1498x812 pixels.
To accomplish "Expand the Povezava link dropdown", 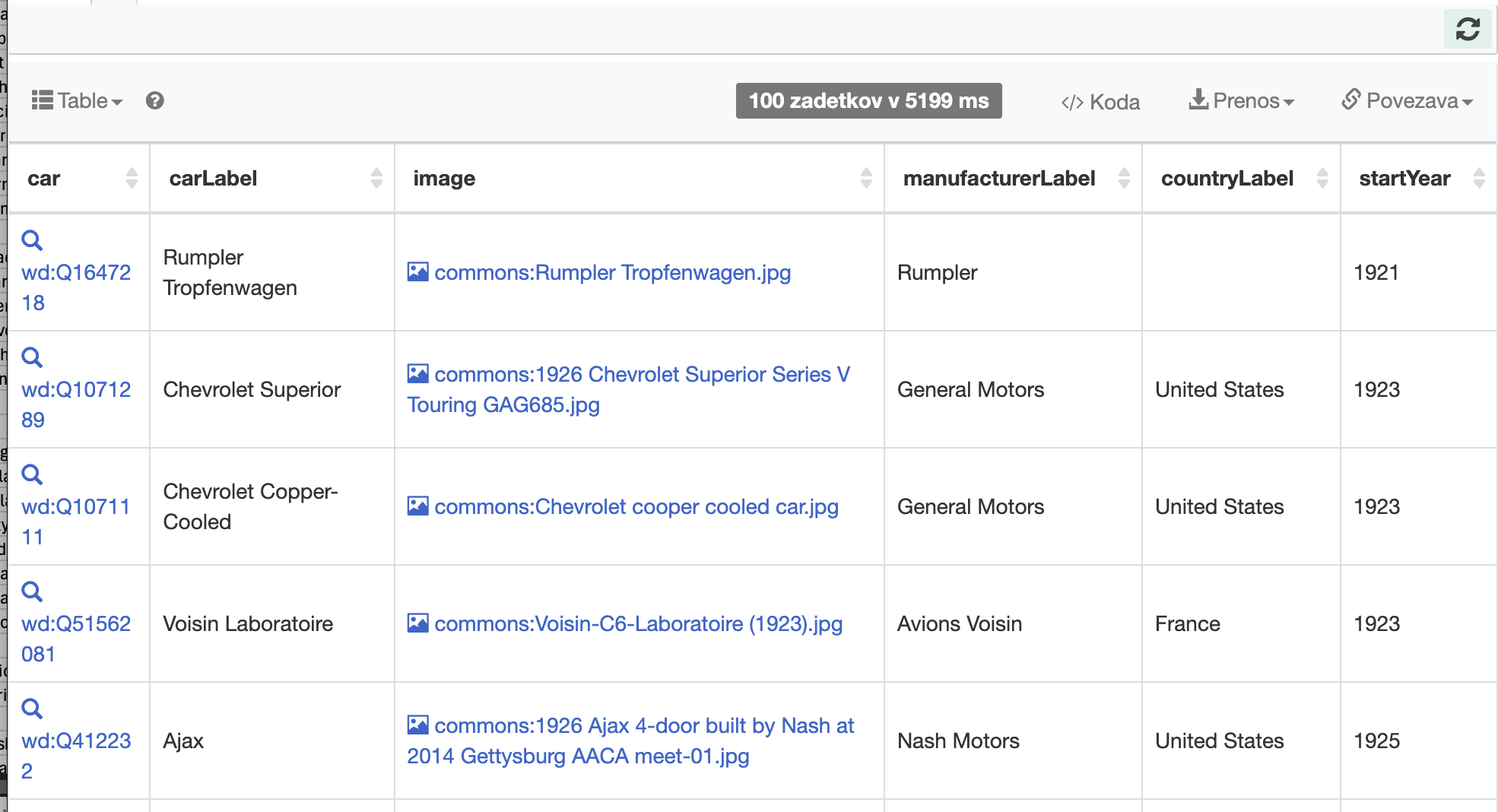I will point(1408,100).
